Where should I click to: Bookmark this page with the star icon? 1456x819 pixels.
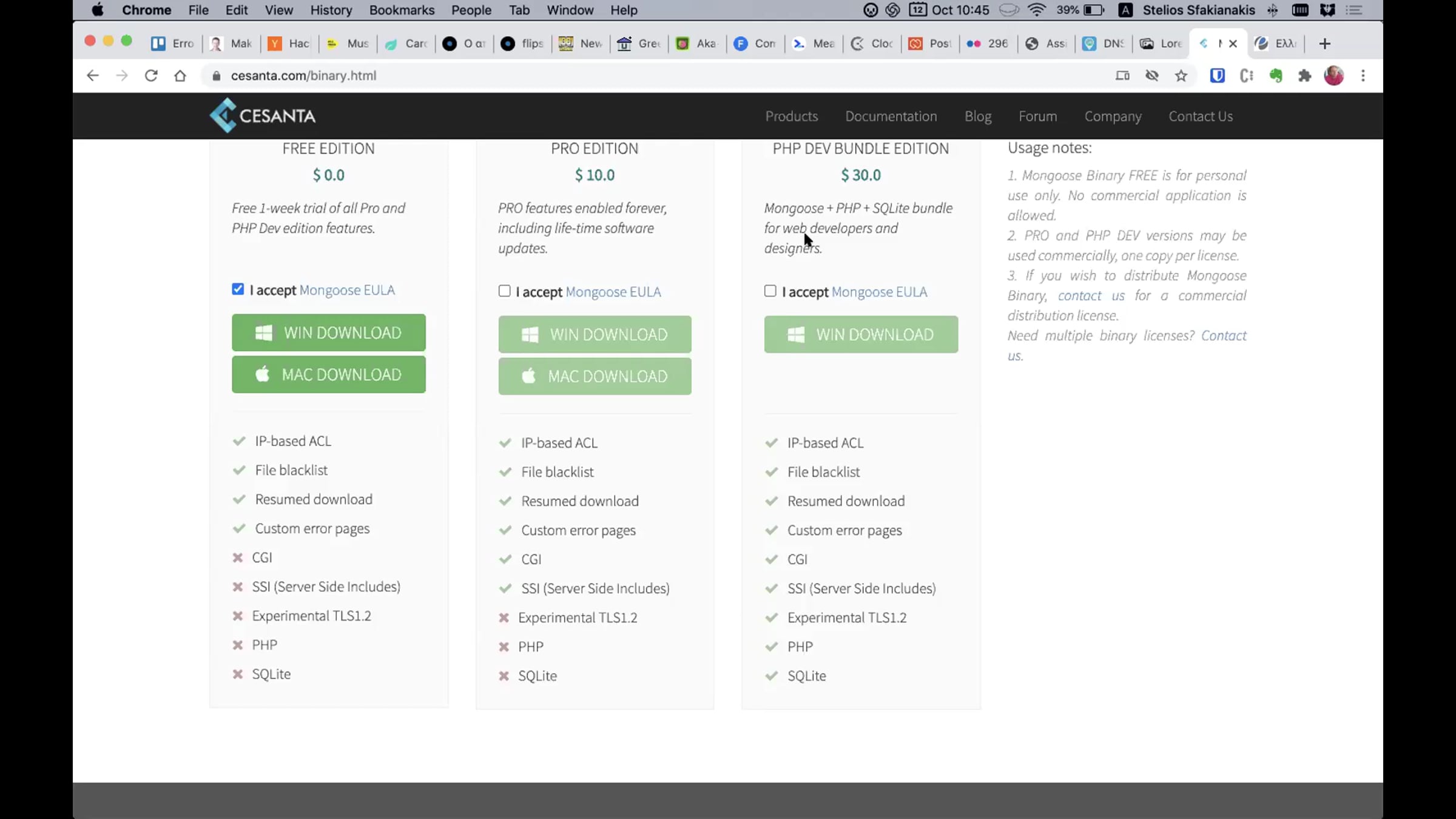pos(1181,76)
